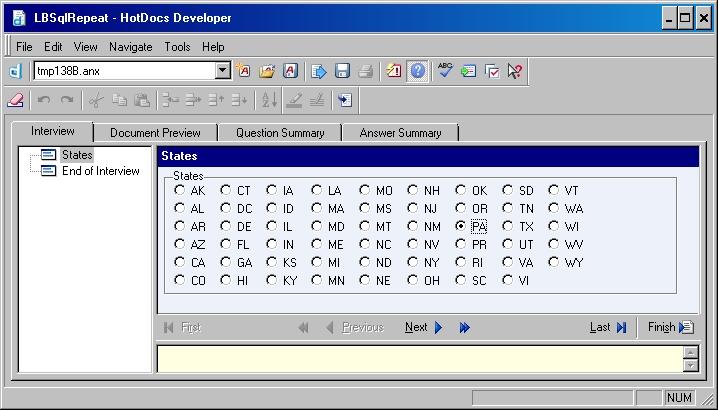Select End of Interview in the outline
The image size is (718, 410).
pyautogui.click(x=101, y=171)
